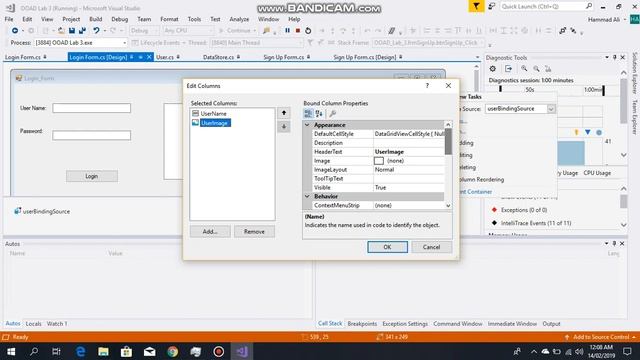Viewport: 640px width, 360px height.
Task: Click property grid scroll down arrow
Action: pos(448,205)
